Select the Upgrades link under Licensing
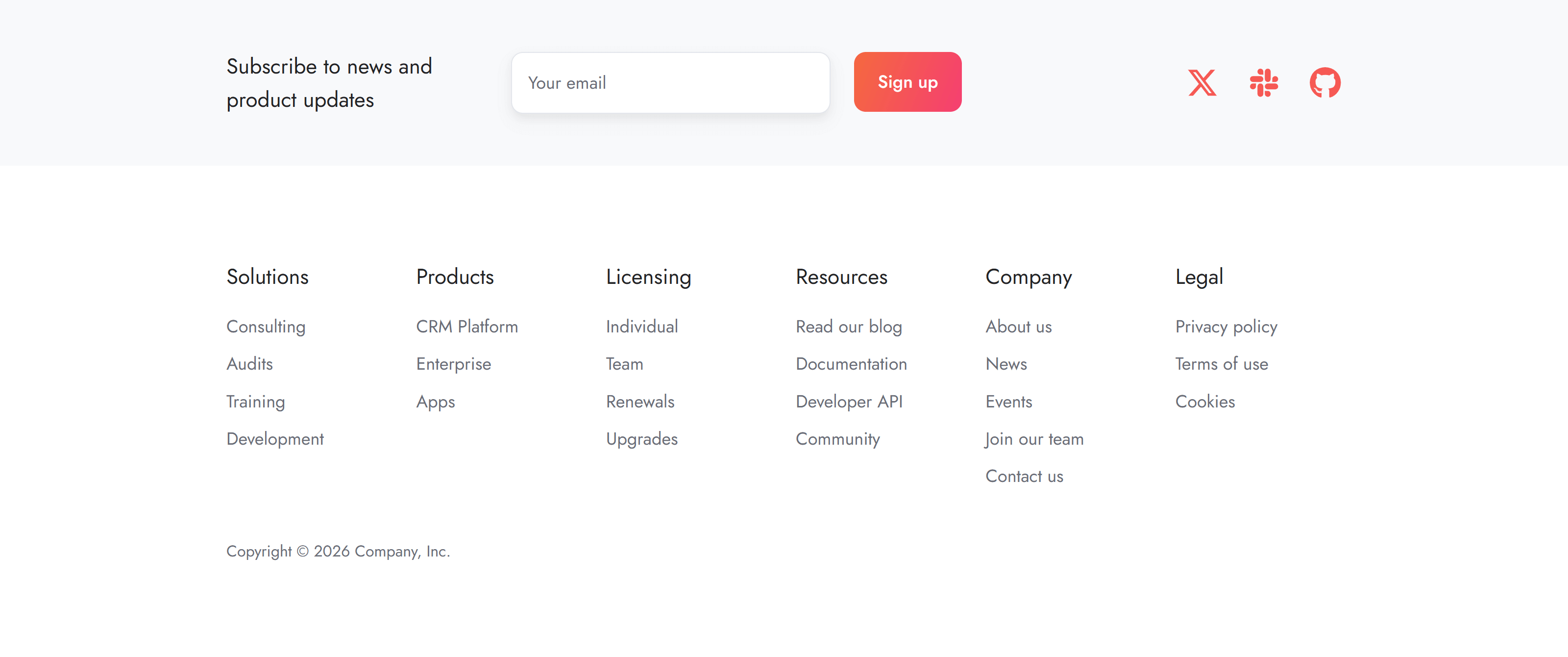The height and width of the screenshot is (657, 1568). [641, 439]
